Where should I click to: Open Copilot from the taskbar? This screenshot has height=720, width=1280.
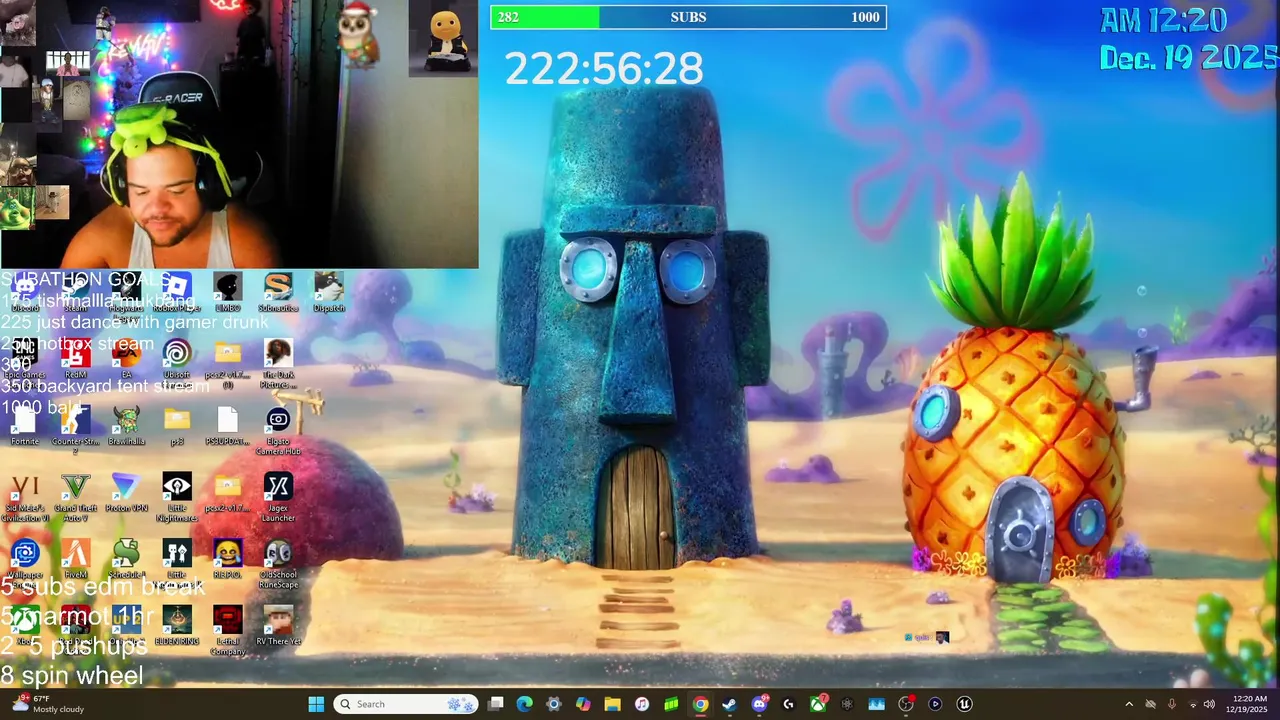tap(583, 704)
